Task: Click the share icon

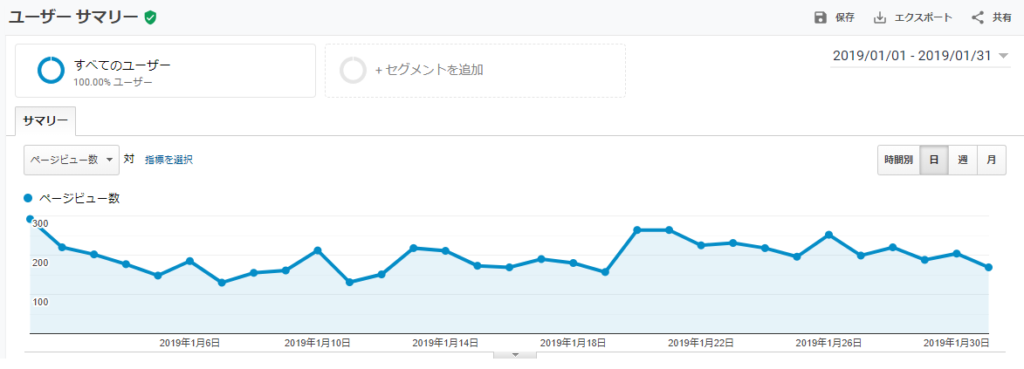Action: click(978, 18)
